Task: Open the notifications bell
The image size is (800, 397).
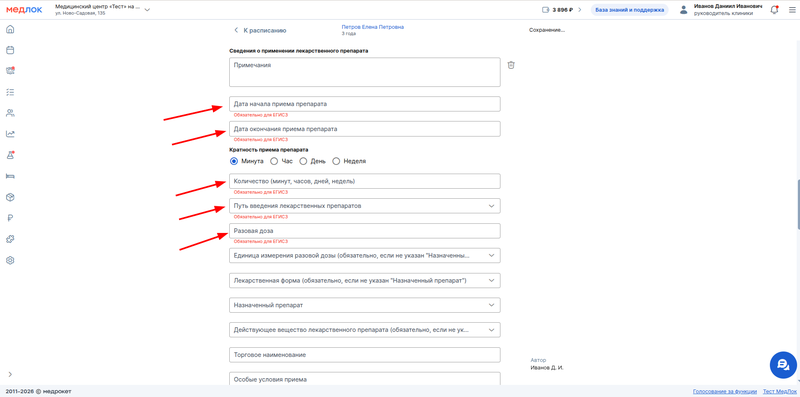Action: [774, 9]
